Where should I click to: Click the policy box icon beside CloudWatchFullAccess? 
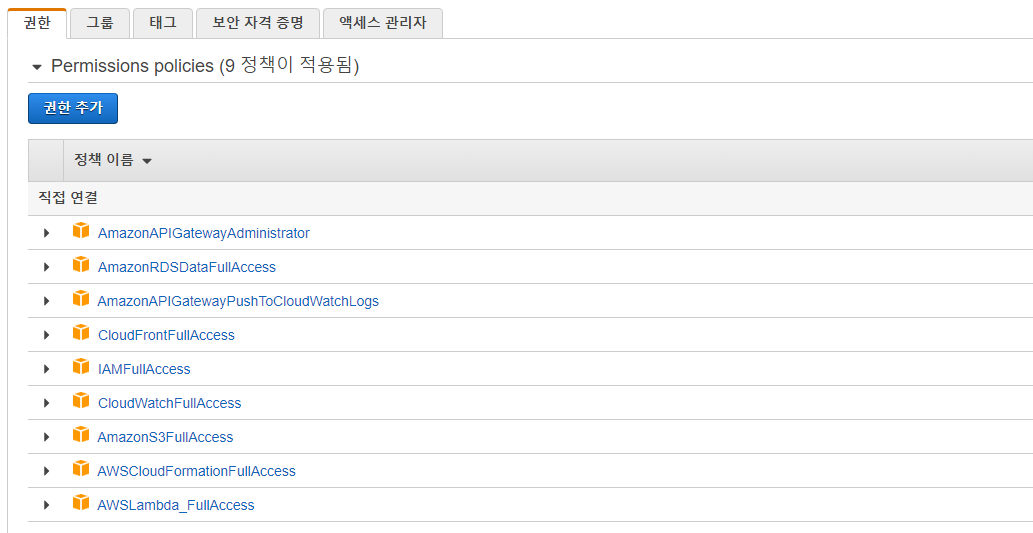pyautogui.click(x=81, y=401)
